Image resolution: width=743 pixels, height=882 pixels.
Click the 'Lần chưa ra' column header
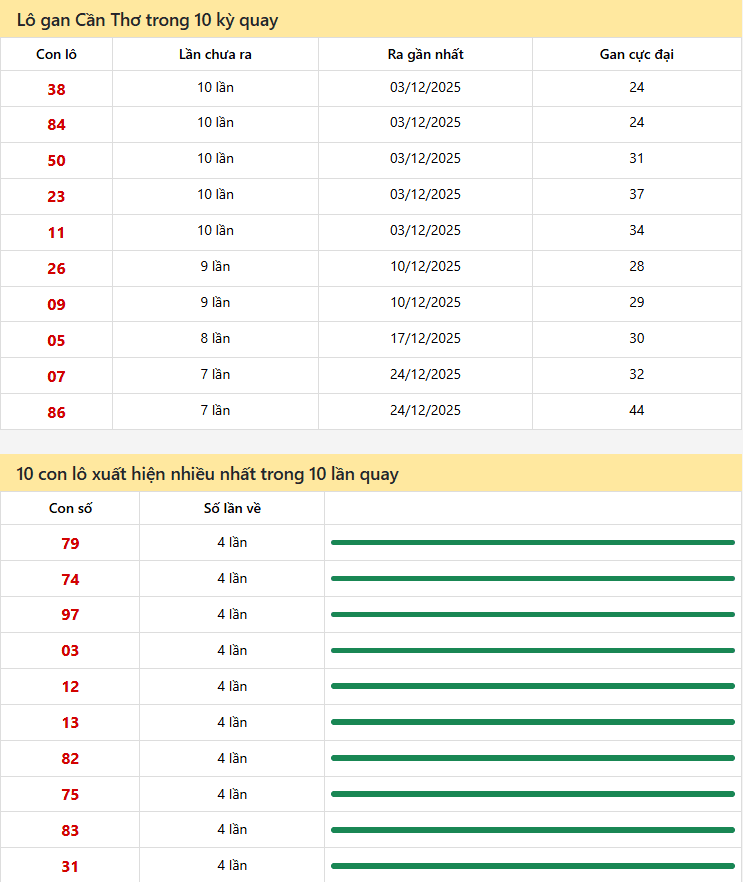[215, 54]
